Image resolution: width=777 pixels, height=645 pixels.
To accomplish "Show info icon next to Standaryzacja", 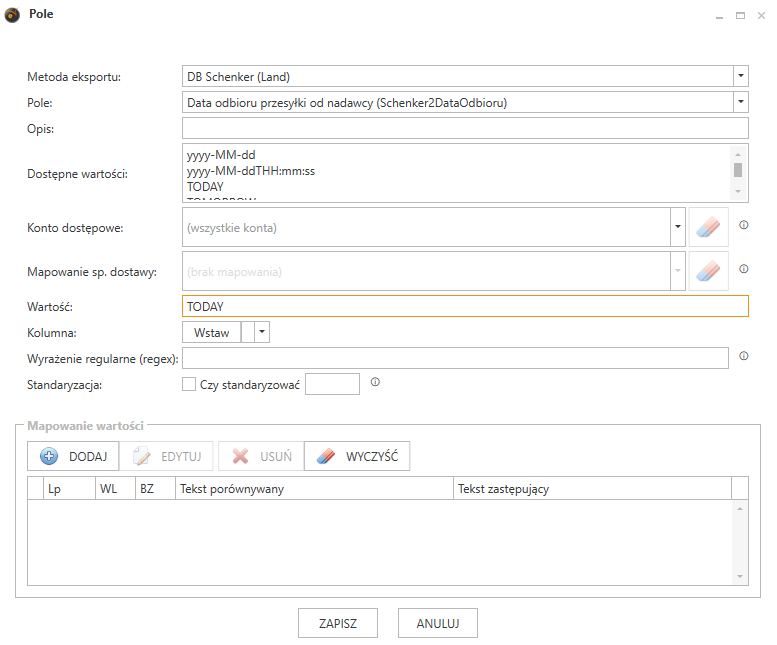I will [x=375, y=382].
